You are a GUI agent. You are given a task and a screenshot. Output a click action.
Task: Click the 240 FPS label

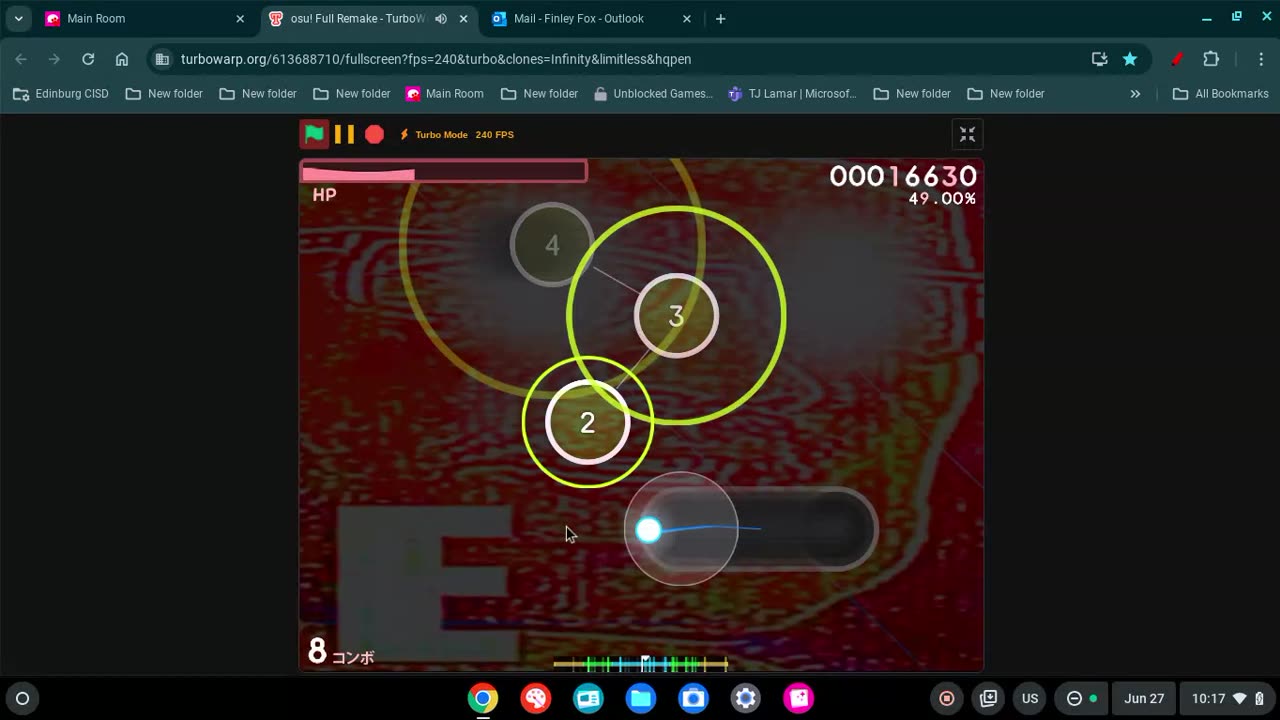coord(495,134)
